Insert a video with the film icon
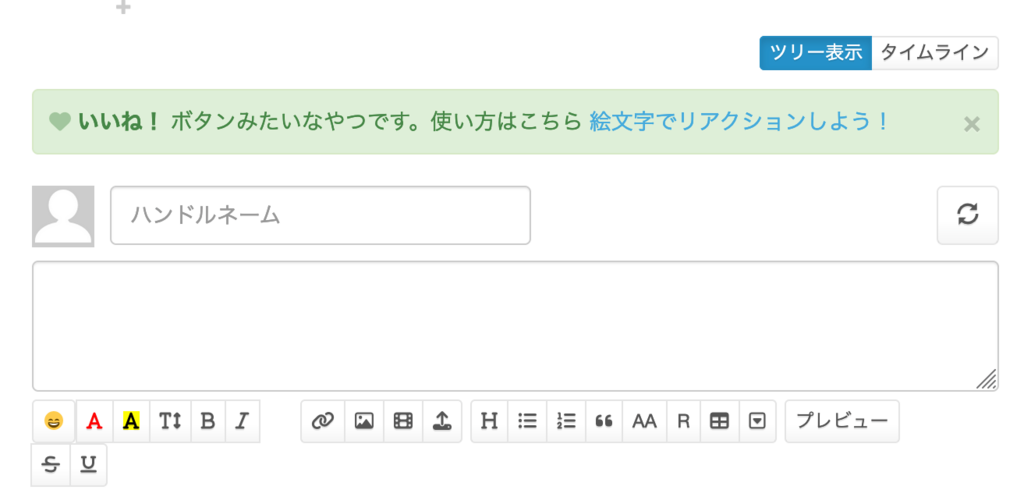The image size is (1024, 497). point(403,421)
